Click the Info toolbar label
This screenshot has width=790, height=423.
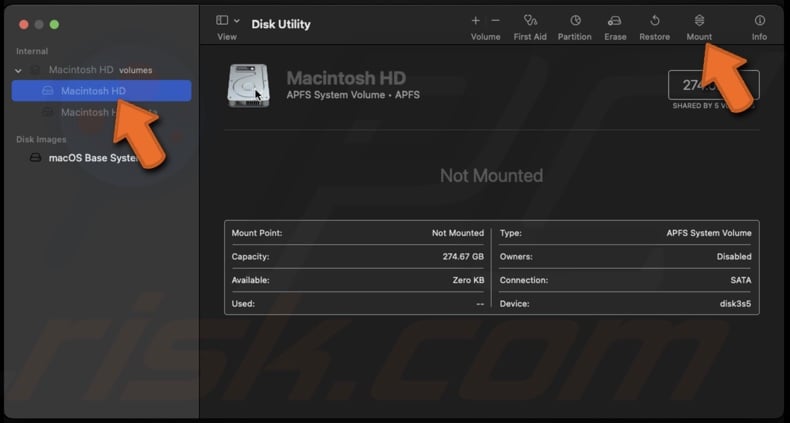[759, 37]
